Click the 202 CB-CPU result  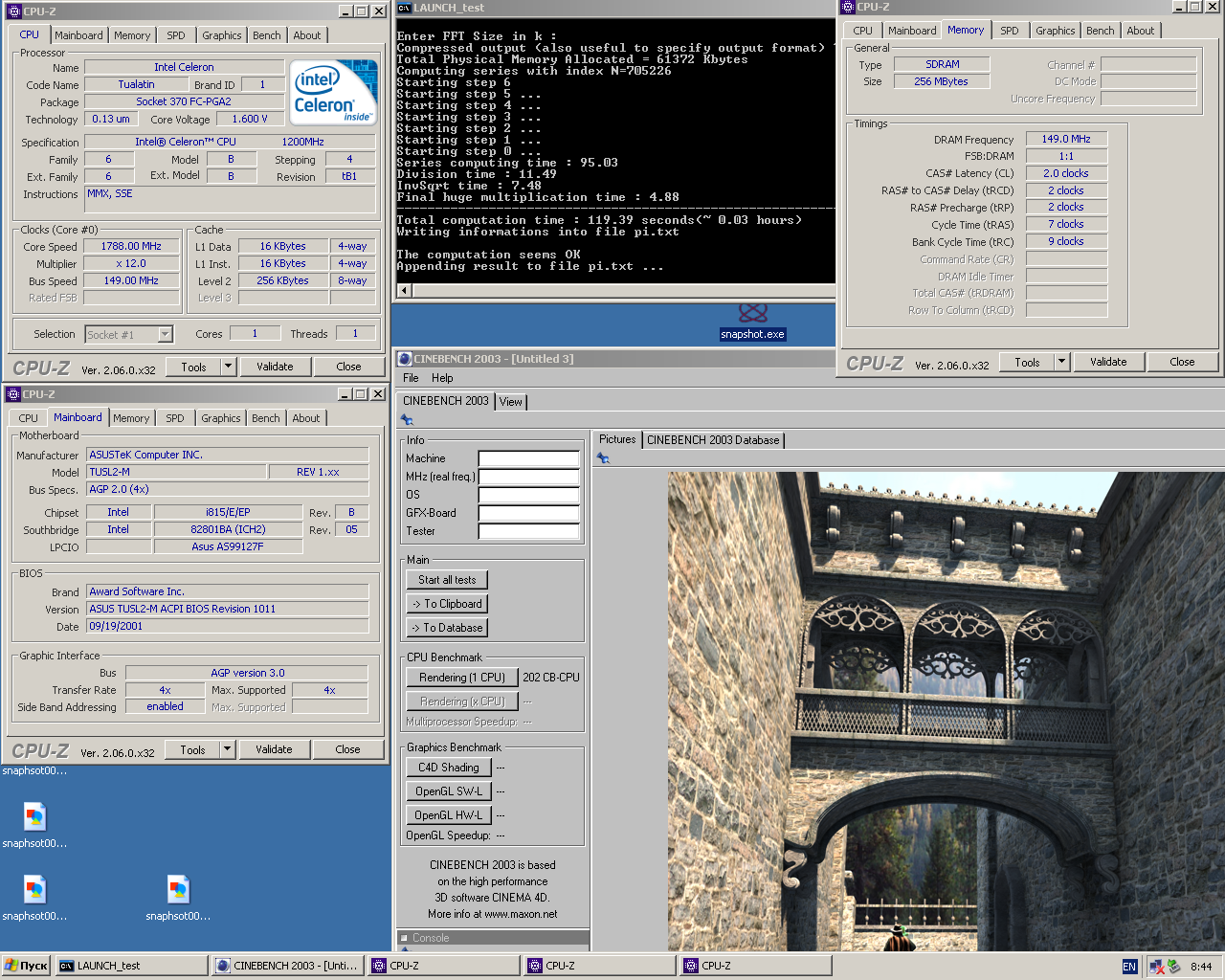551,678
